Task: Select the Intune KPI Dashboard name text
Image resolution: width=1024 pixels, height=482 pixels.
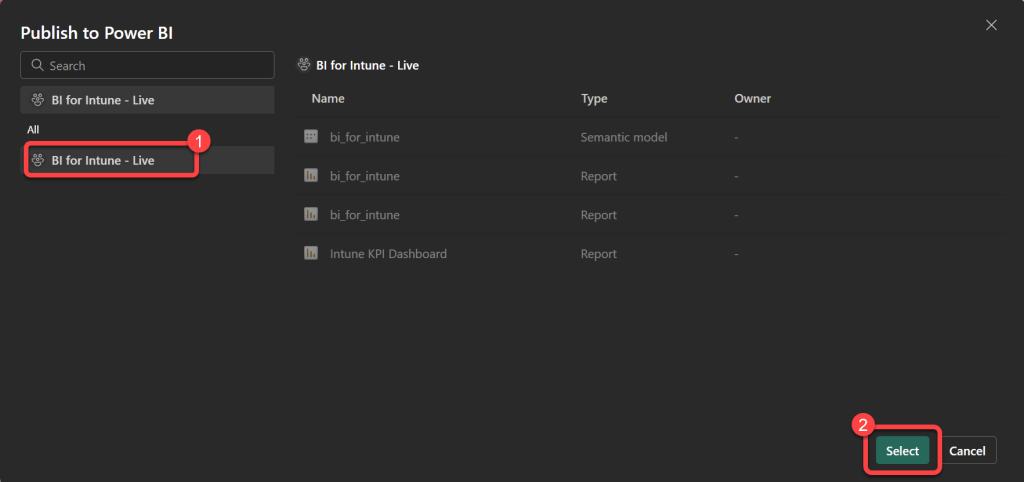Action: click(x=388, y=254)
